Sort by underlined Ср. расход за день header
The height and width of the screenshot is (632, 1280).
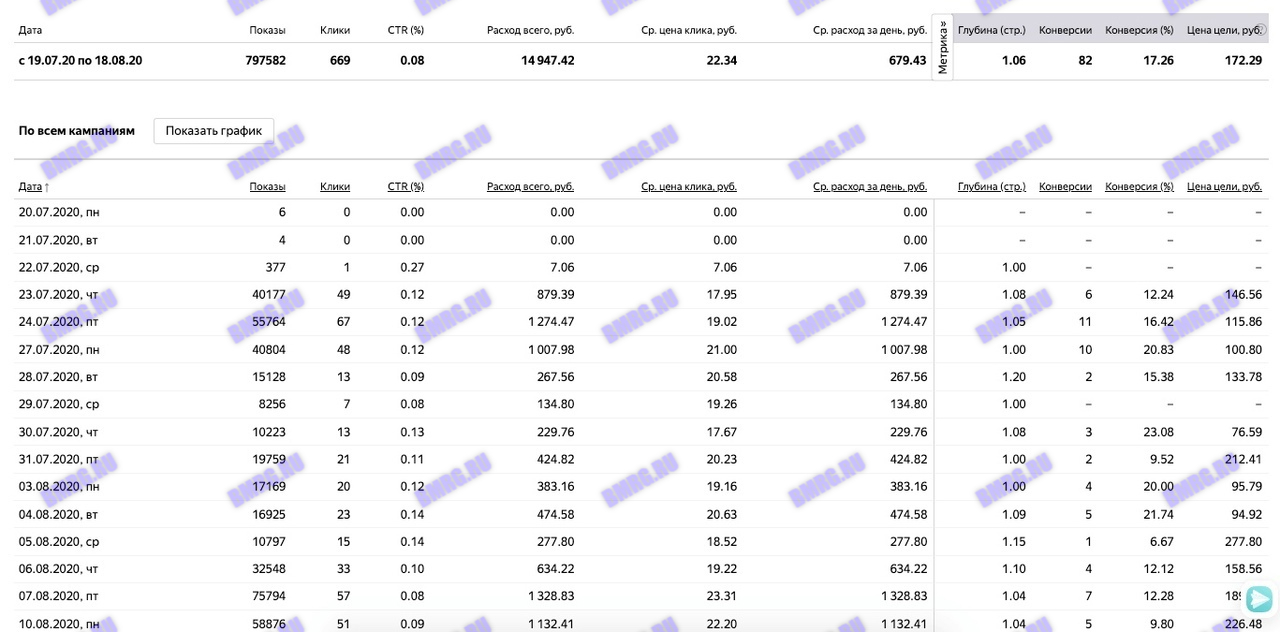(x=870, y=186)
